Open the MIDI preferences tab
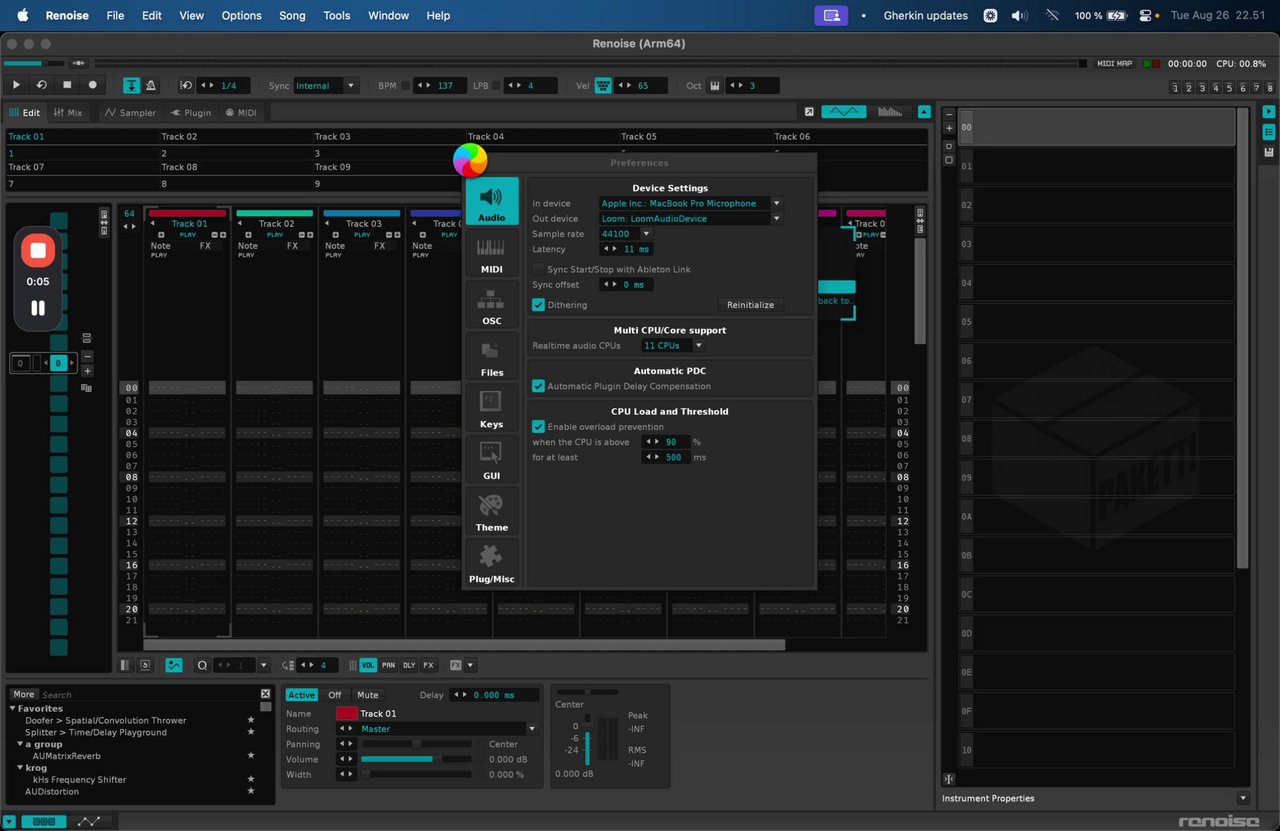Screen dimensions: 1280x831 point(492,253)
